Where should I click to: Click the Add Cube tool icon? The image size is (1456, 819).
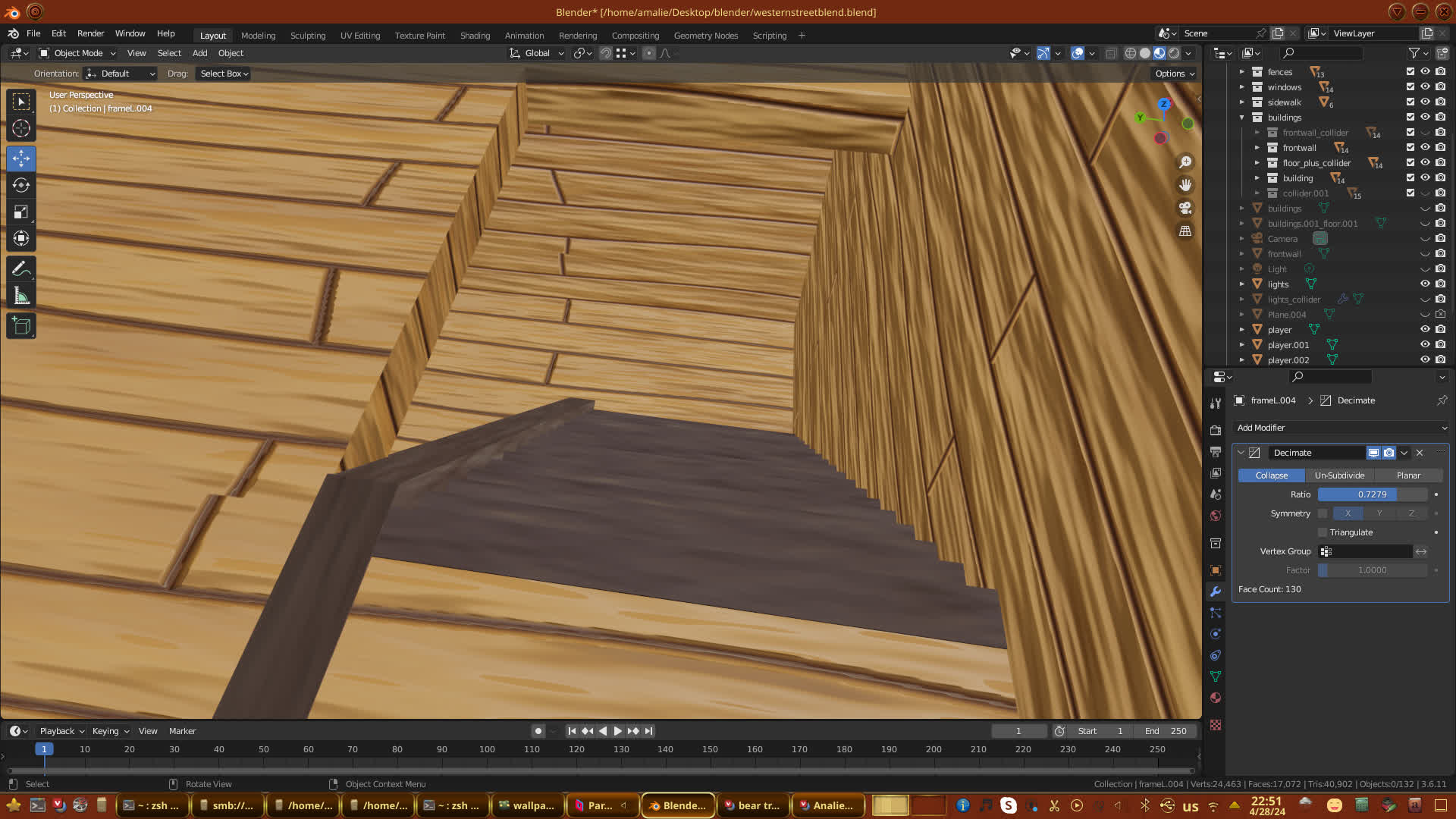(x=21, y=326)
